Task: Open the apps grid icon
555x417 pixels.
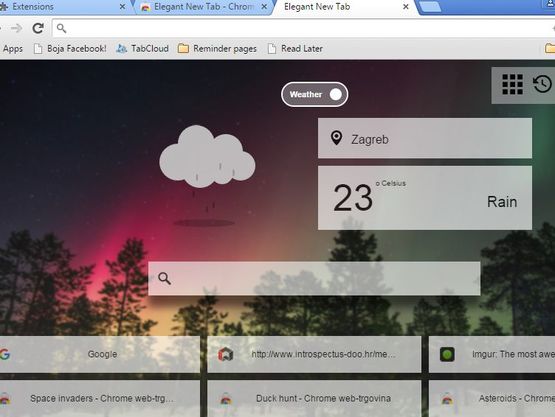Action: pos(513,84)
